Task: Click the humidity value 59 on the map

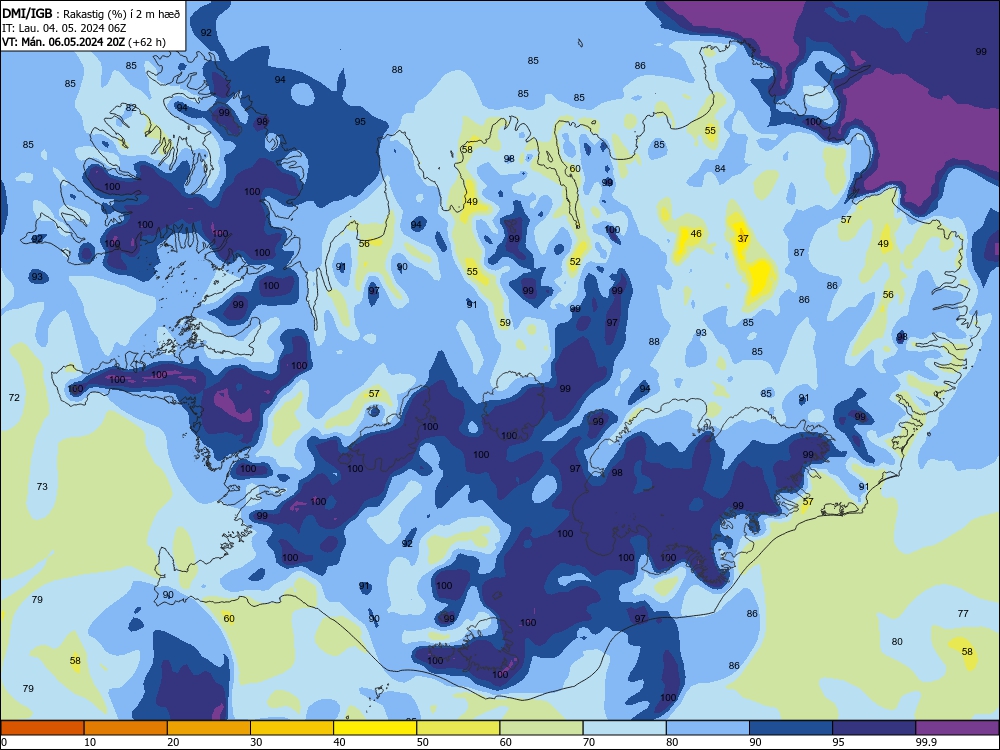Action: pos(505,323)
